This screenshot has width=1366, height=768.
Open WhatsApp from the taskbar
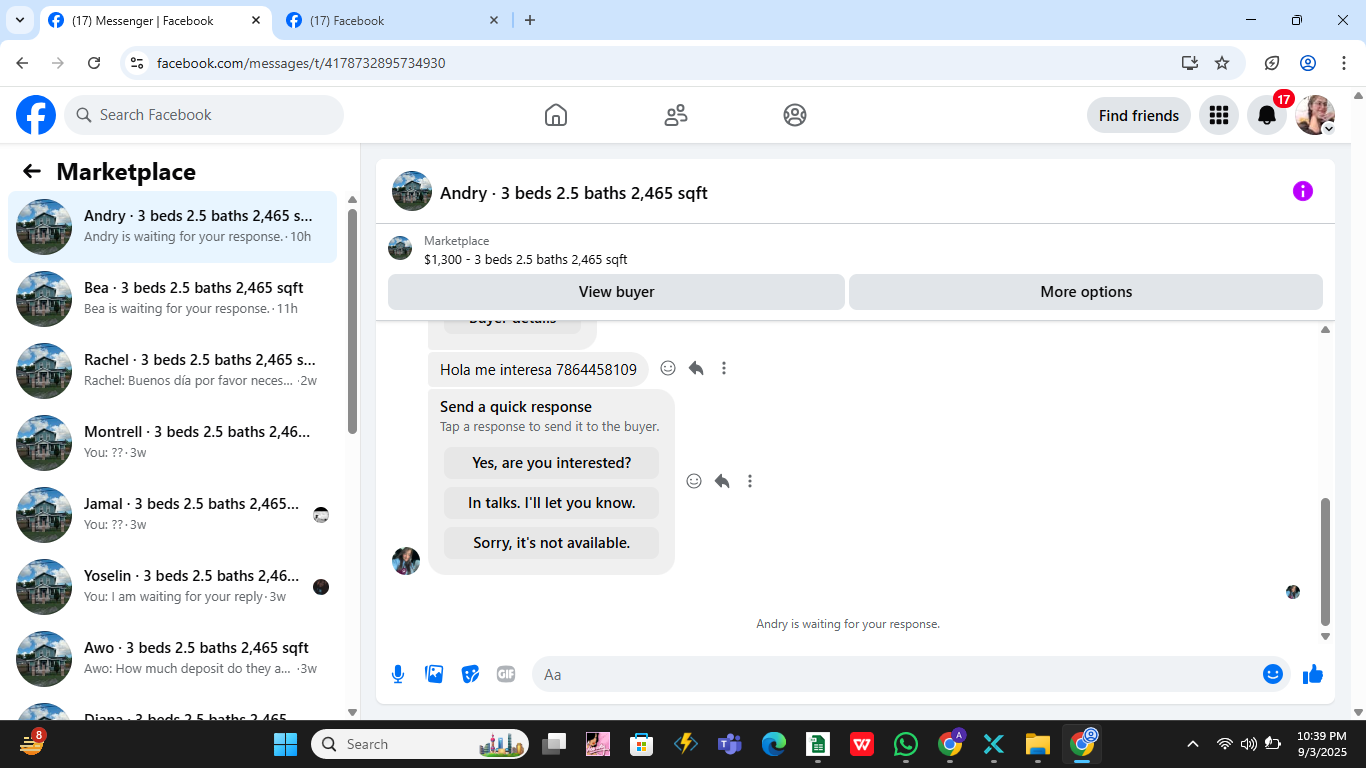(x=906, y=744)
